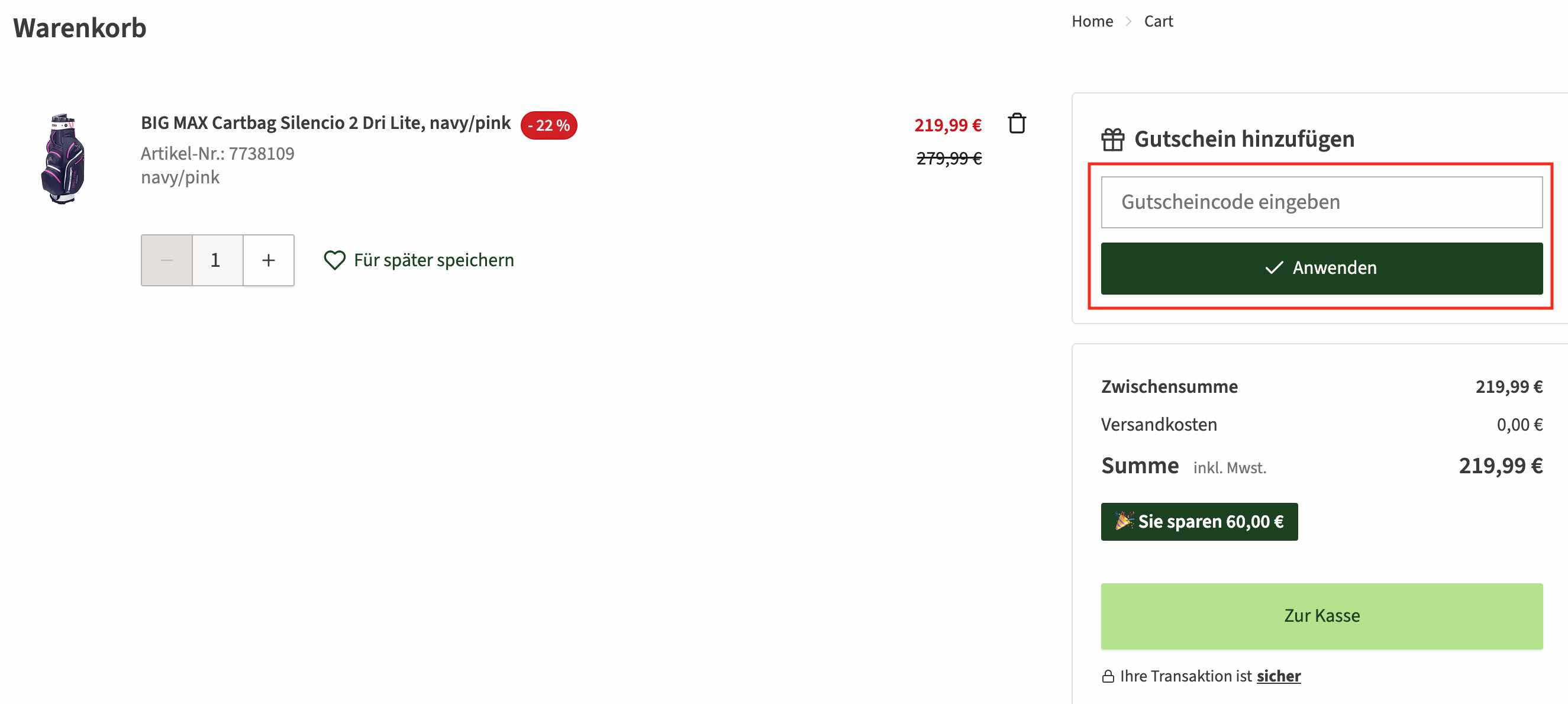Decrease quantity with the minus button
Screen dimensions: 1568x704
click(x=167, y=260)
